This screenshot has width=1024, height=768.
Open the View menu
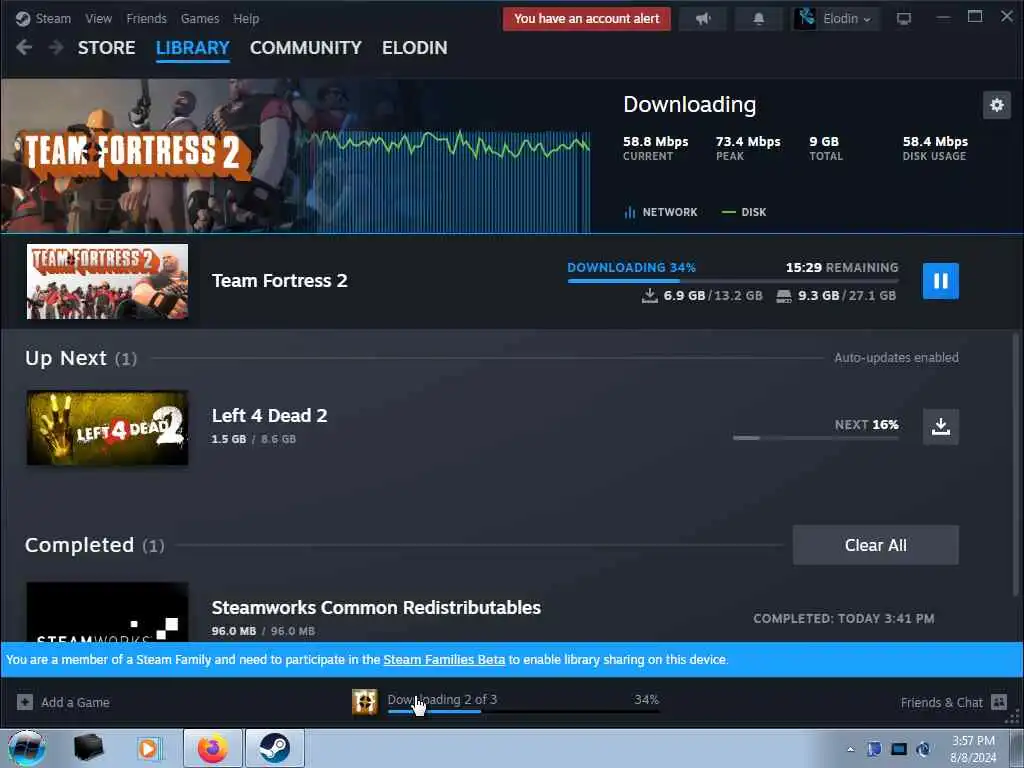[99, 18]
